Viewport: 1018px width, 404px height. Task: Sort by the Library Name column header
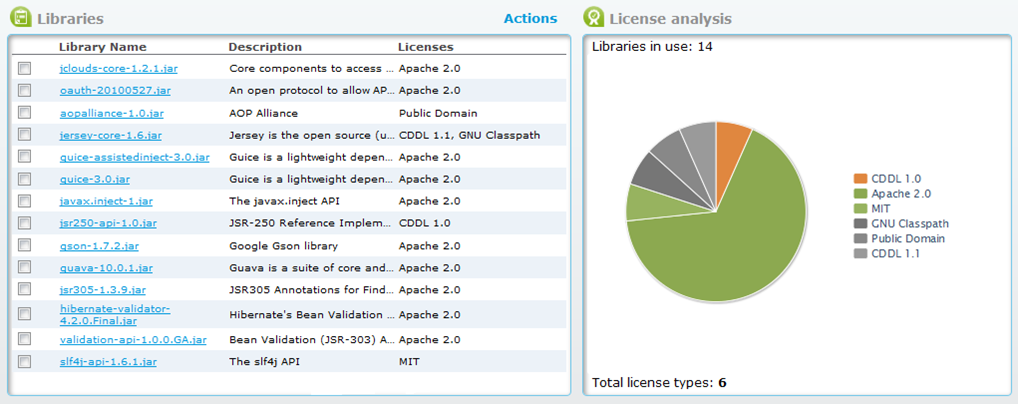tap(102, 47)
